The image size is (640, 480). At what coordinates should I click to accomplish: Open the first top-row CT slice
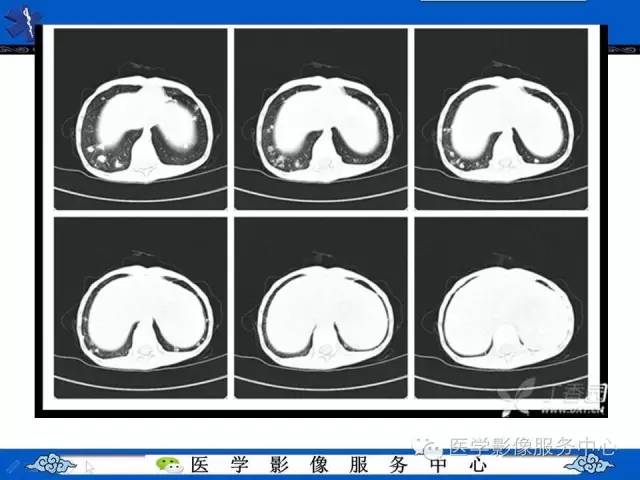coord(141,119)
